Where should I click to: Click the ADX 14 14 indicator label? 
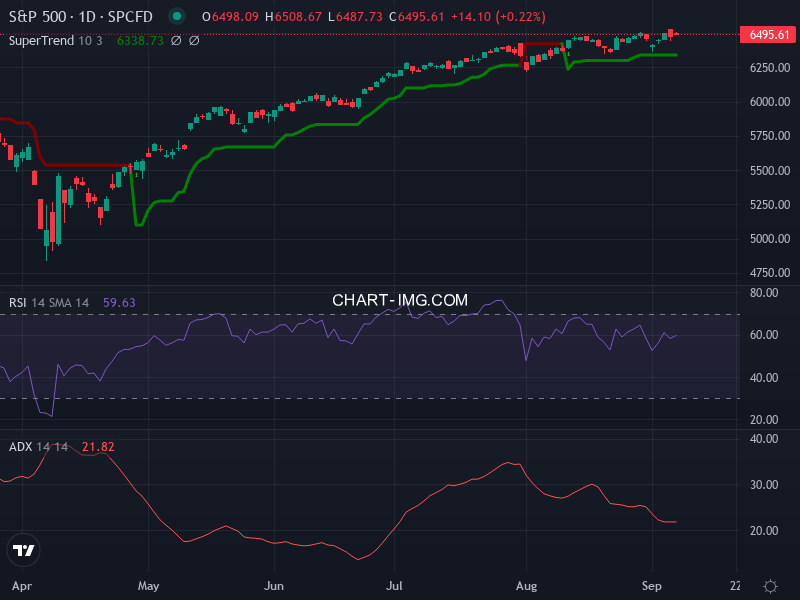pos(38,447)
